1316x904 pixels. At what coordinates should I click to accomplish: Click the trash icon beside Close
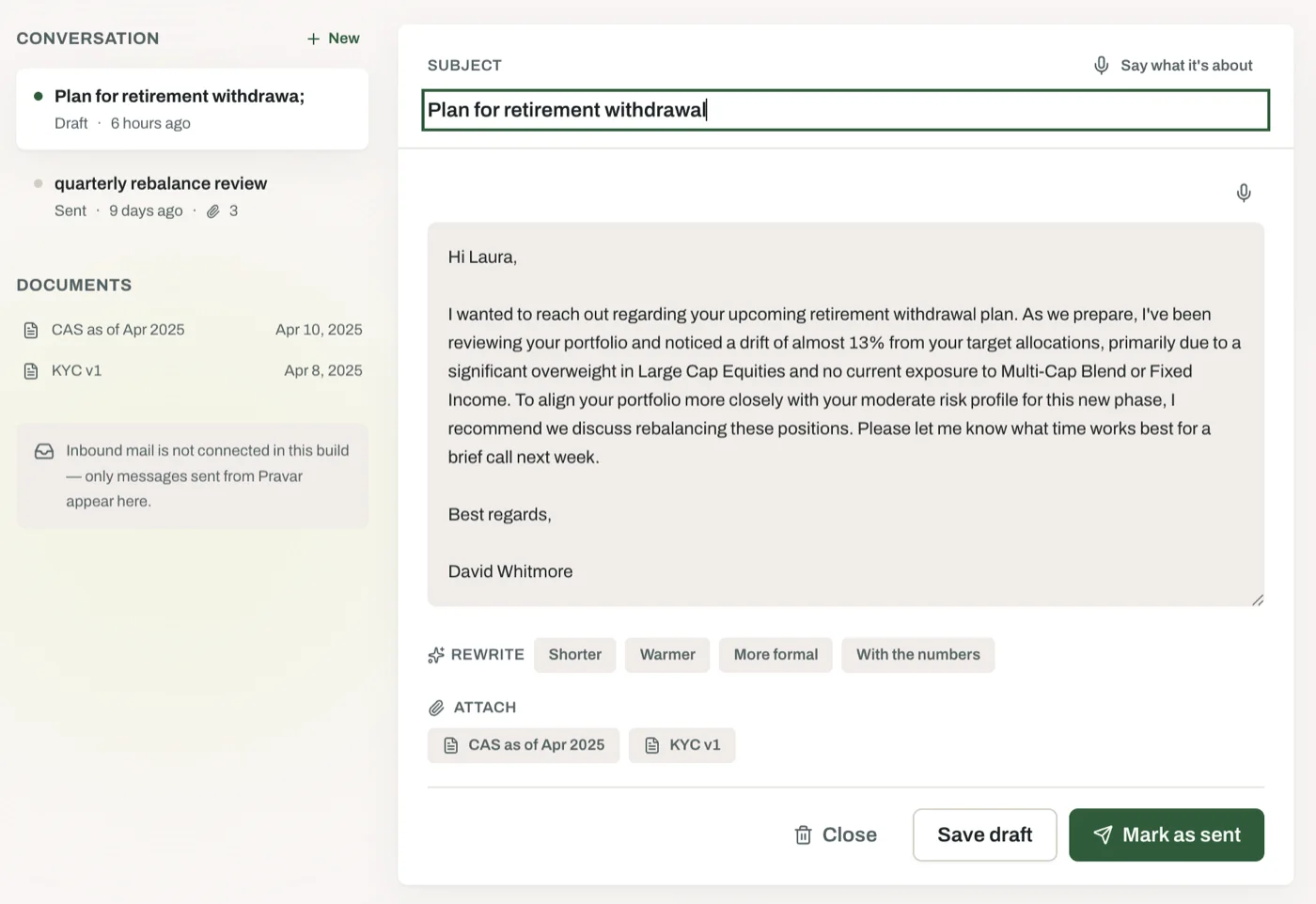803,834
